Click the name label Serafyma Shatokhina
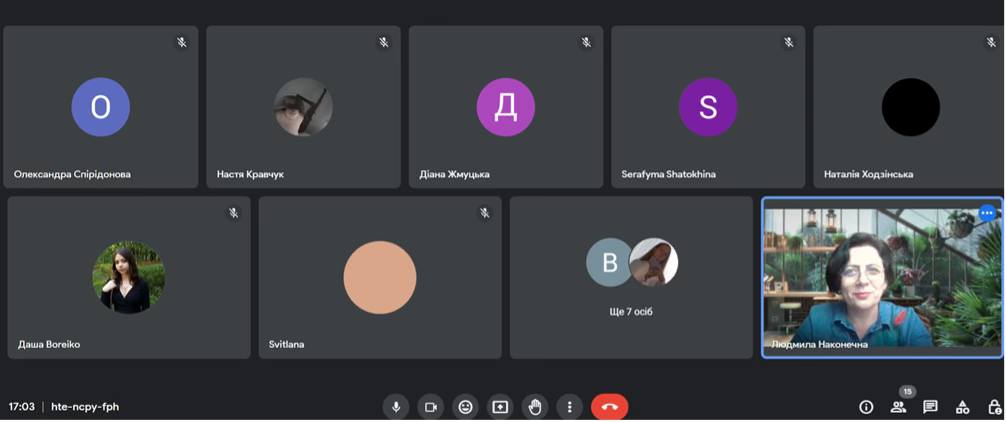1006x422 pixels. click(669, 174)
